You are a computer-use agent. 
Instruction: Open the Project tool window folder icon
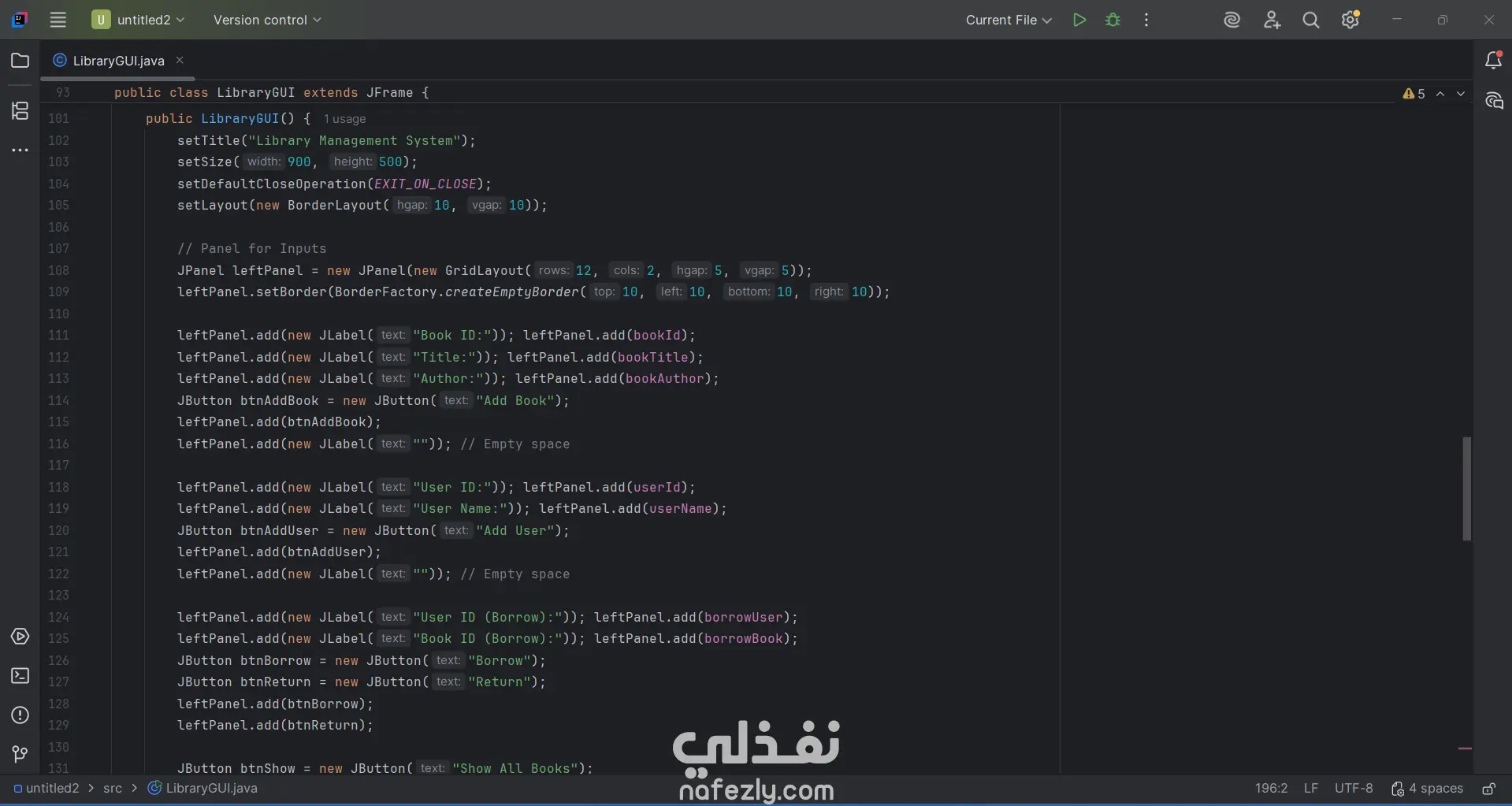pyautogui.click(x=20, y=61)
